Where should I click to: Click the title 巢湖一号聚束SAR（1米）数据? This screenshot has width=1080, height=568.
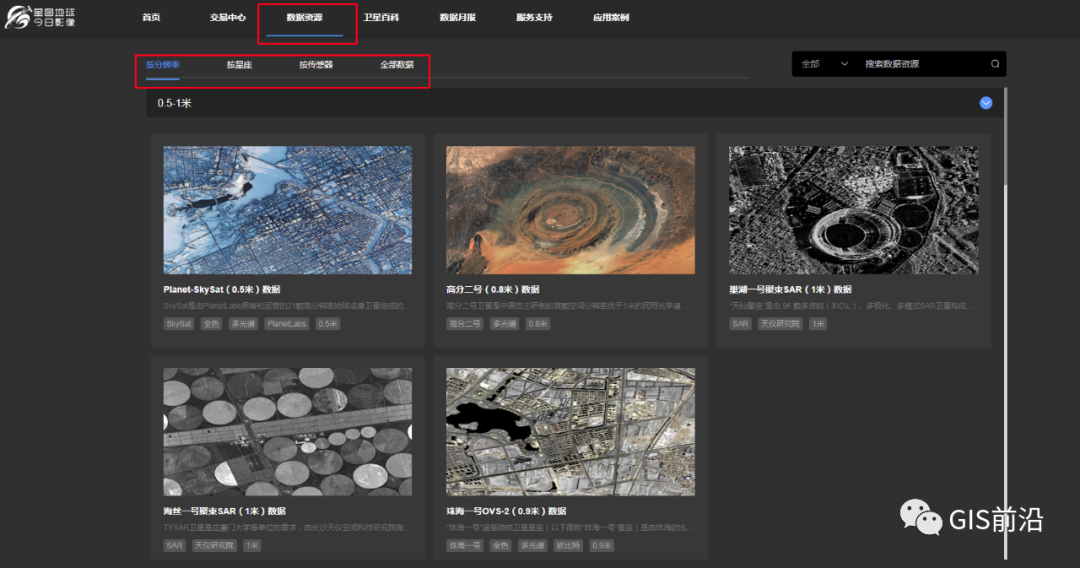(790, 289)
